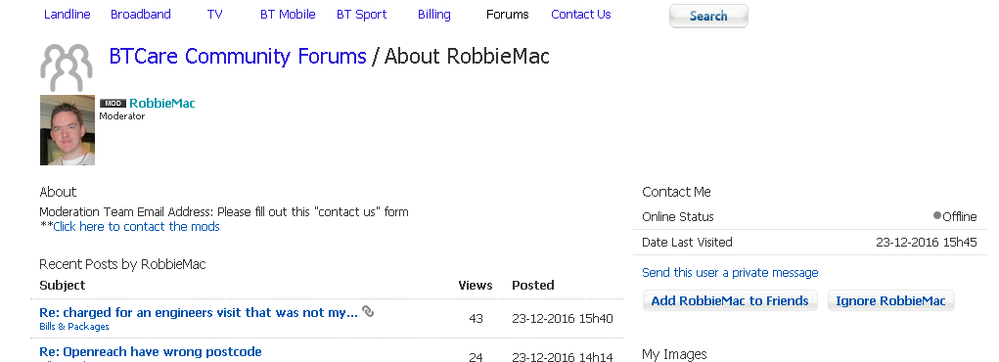Screen dimensions: 999x362
Task: Select the BT Mobile menu item
Action: (x=287, y=14)
